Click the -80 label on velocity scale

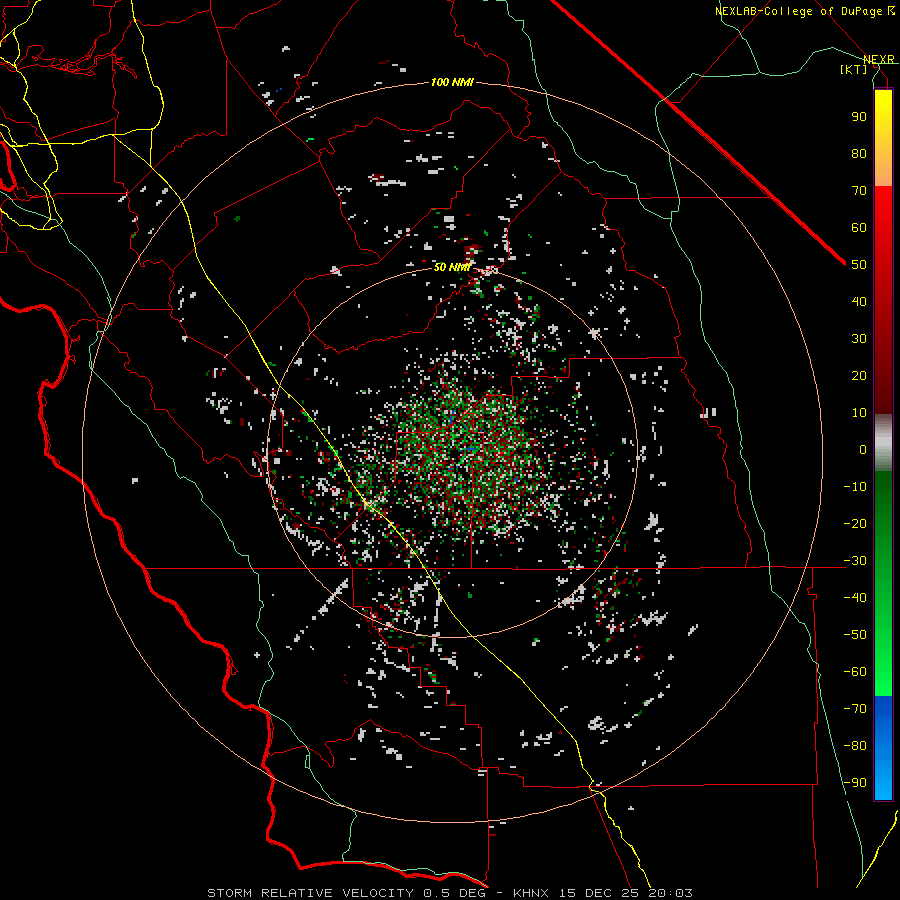tap(855, 746)
